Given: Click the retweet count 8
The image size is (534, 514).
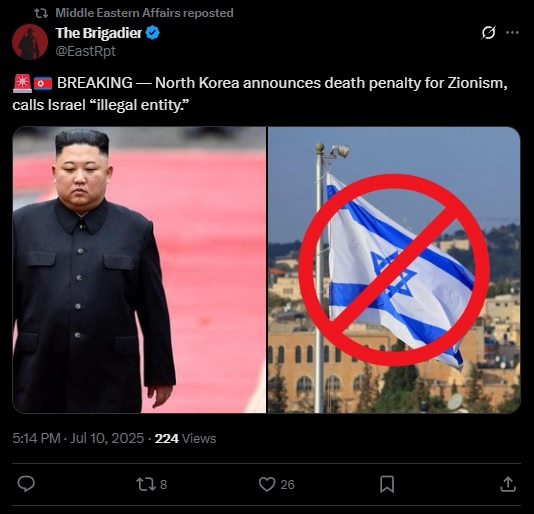Looking at the screenshot, I should [163, 485].
